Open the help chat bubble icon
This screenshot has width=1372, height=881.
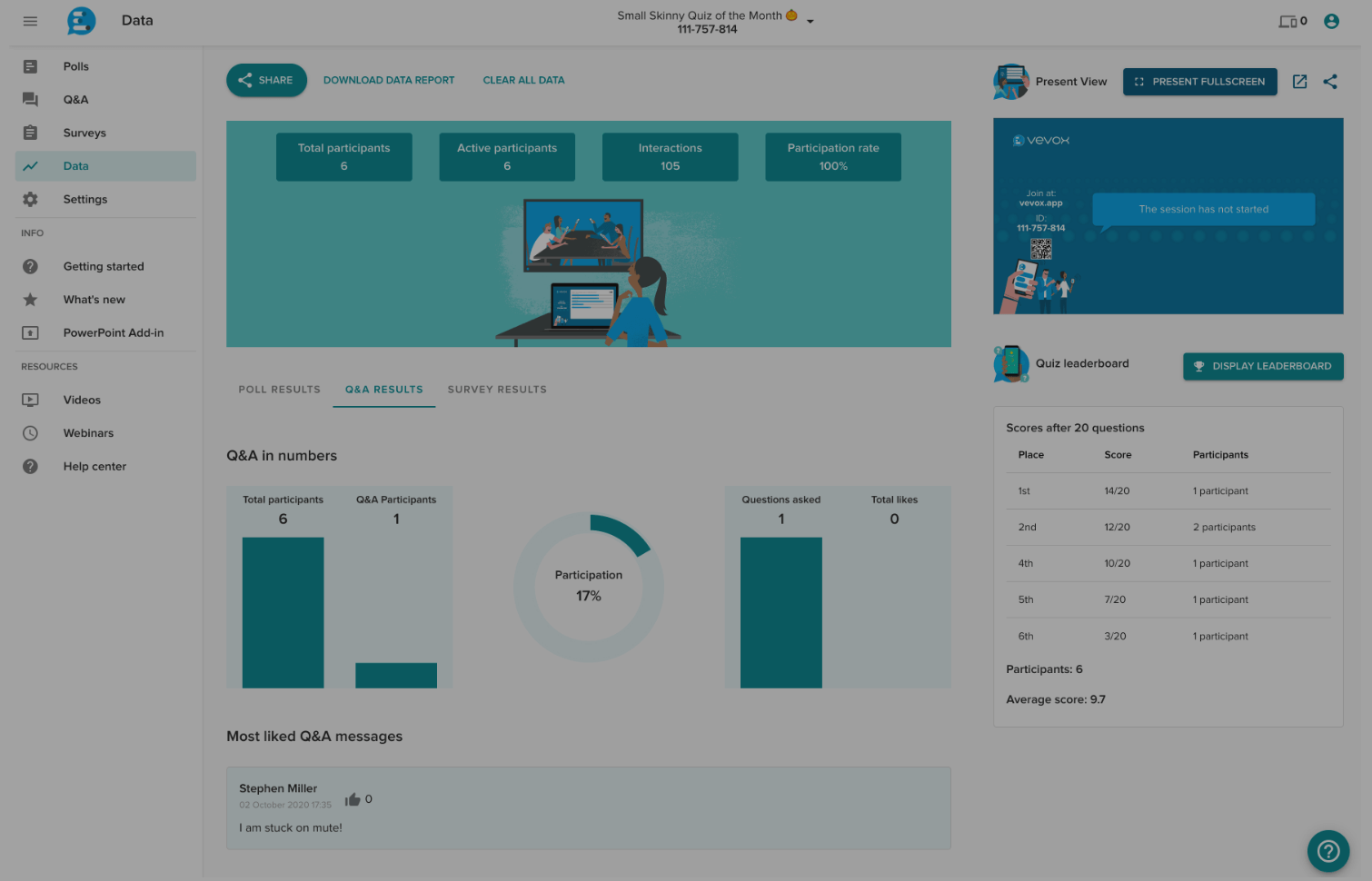pyautogui.click(x=1327, y=851)
